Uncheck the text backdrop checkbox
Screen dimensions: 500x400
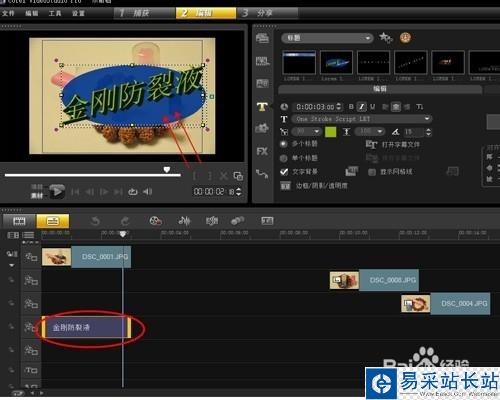(x=284, y=172)
